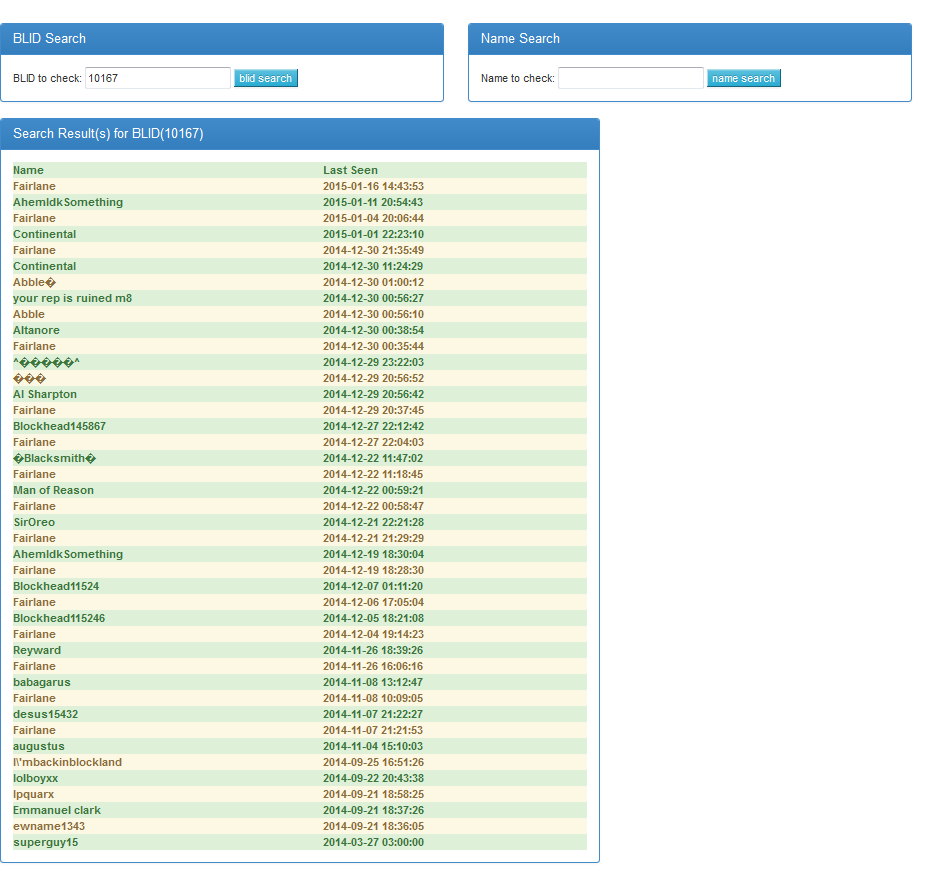Select the Blockhead145867 name

[x=59, y=426]
